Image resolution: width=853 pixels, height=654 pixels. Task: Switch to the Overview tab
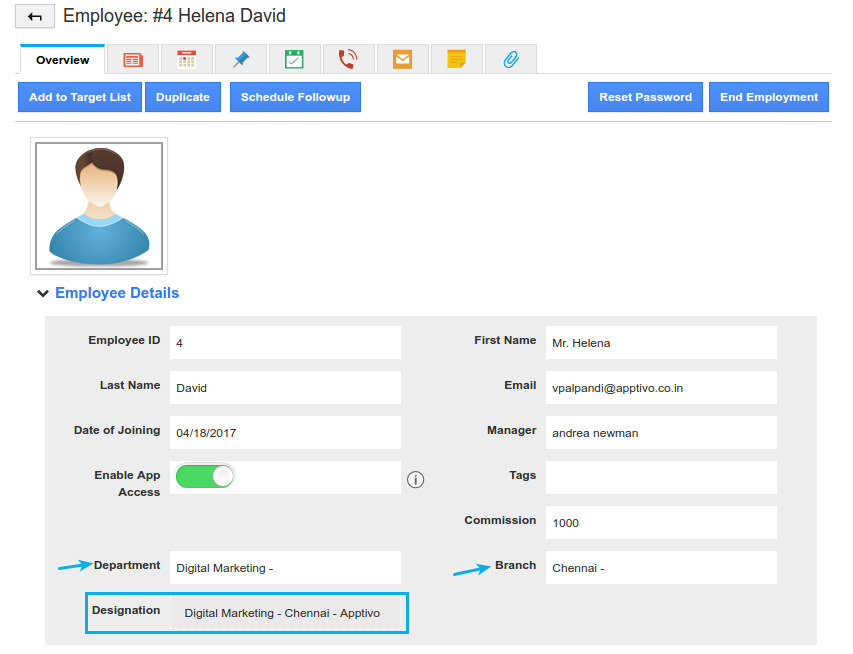click(x=61, y=59)
